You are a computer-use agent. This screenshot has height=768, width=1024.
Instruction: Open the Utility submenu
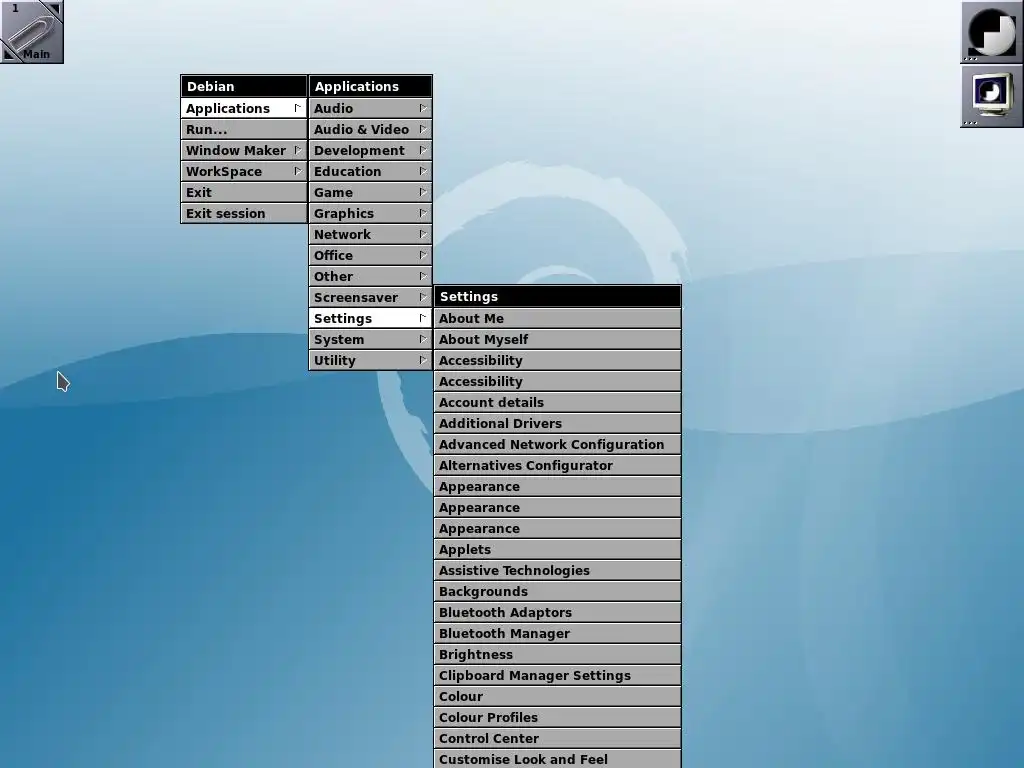click(370, 360)
